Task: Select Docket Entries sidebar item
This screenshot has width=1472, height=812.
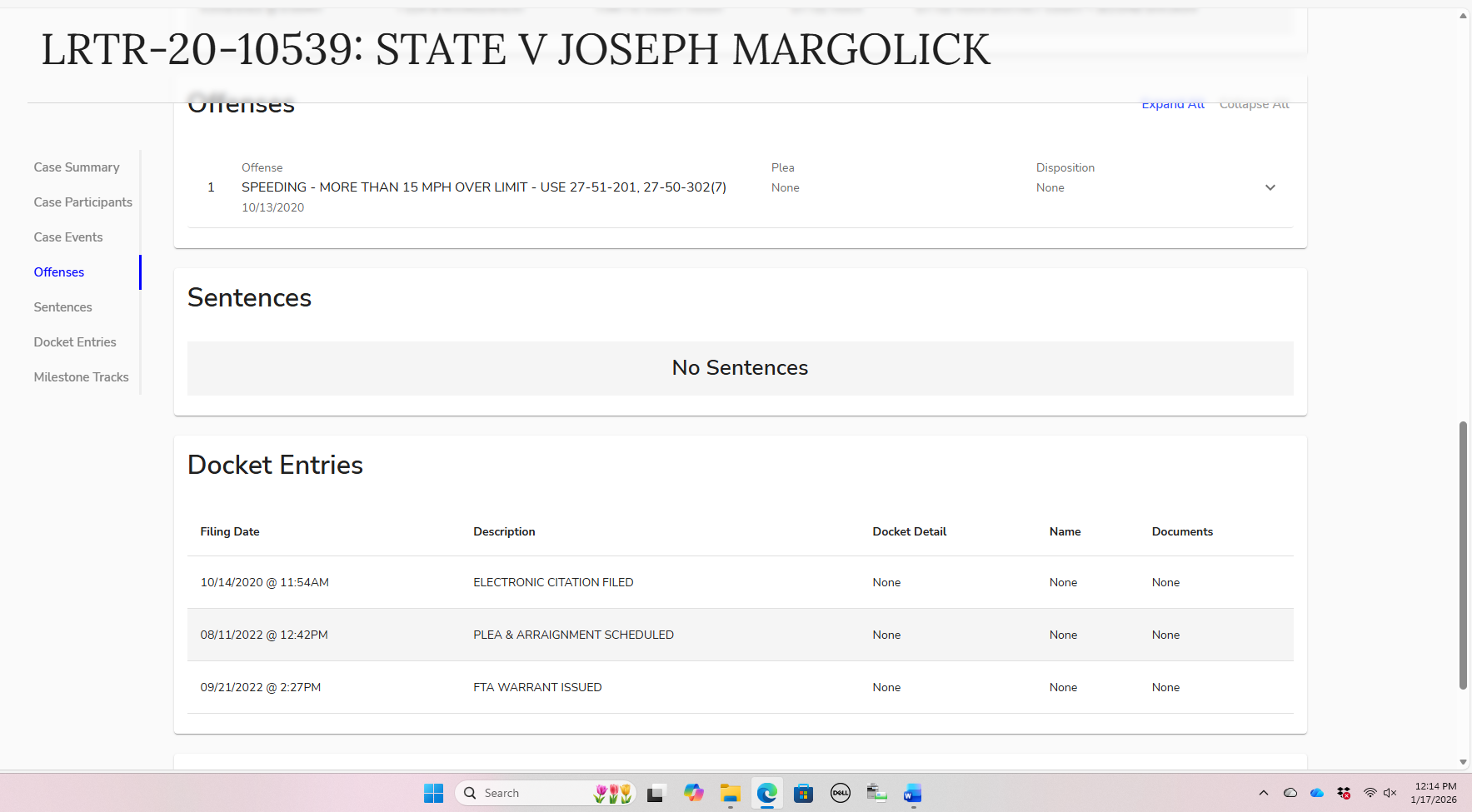Action: [x=75, y=342]
